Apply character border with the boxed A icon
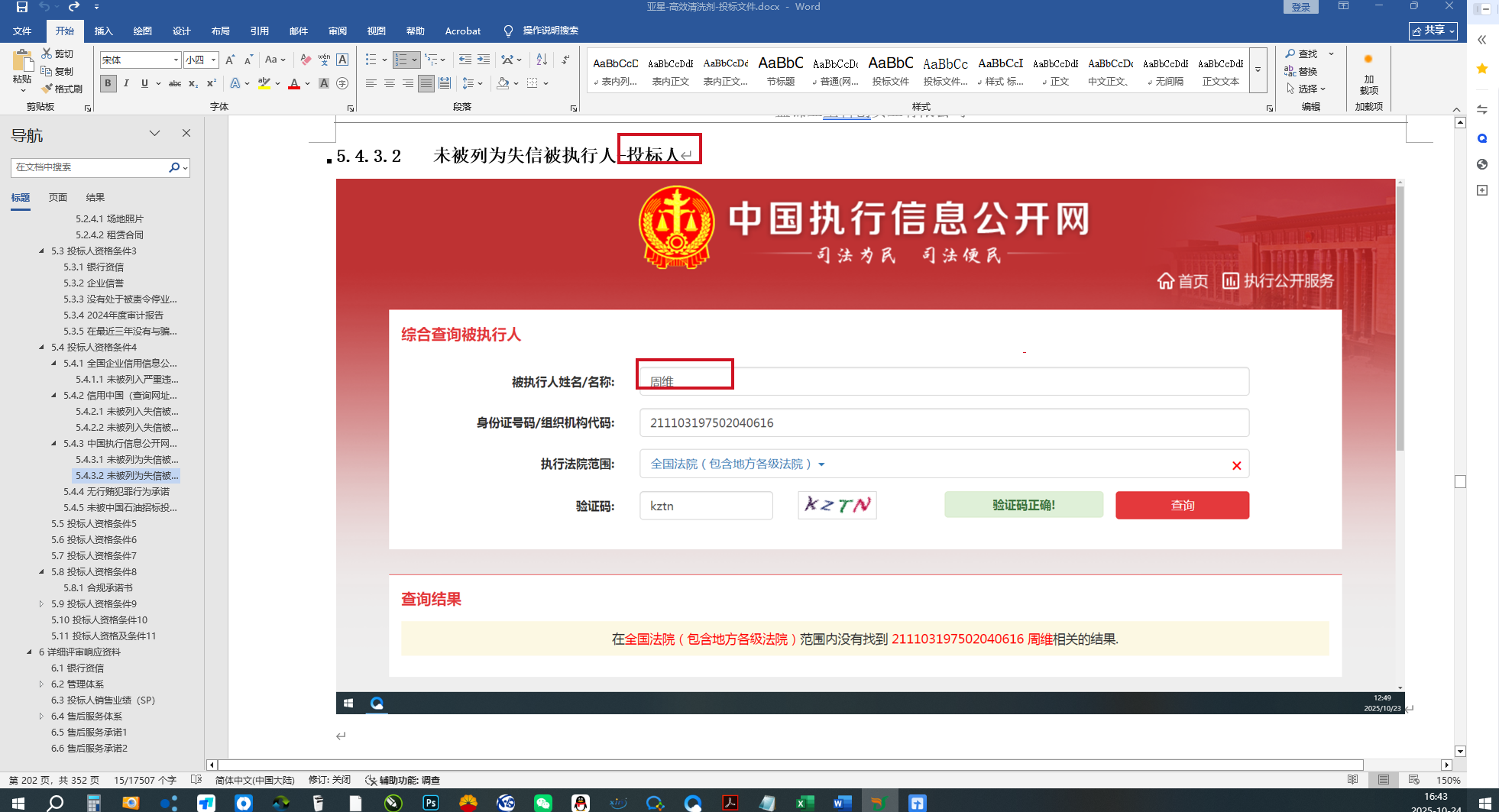The image size is (1499, 812). 342,60
